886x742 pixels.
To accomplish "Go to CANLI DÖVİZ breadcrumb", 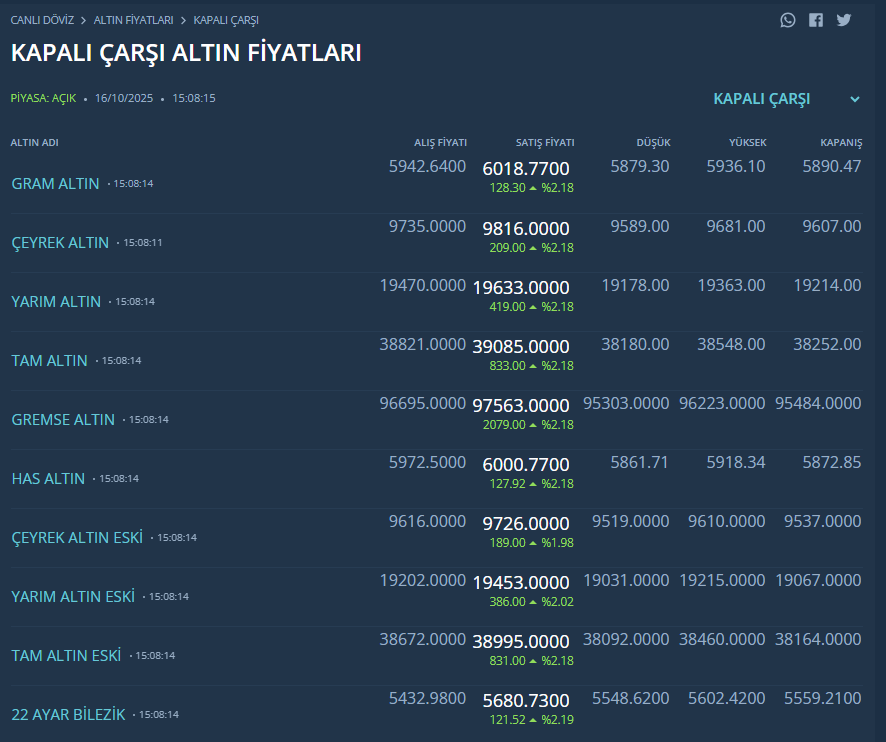I will [42, 20].
